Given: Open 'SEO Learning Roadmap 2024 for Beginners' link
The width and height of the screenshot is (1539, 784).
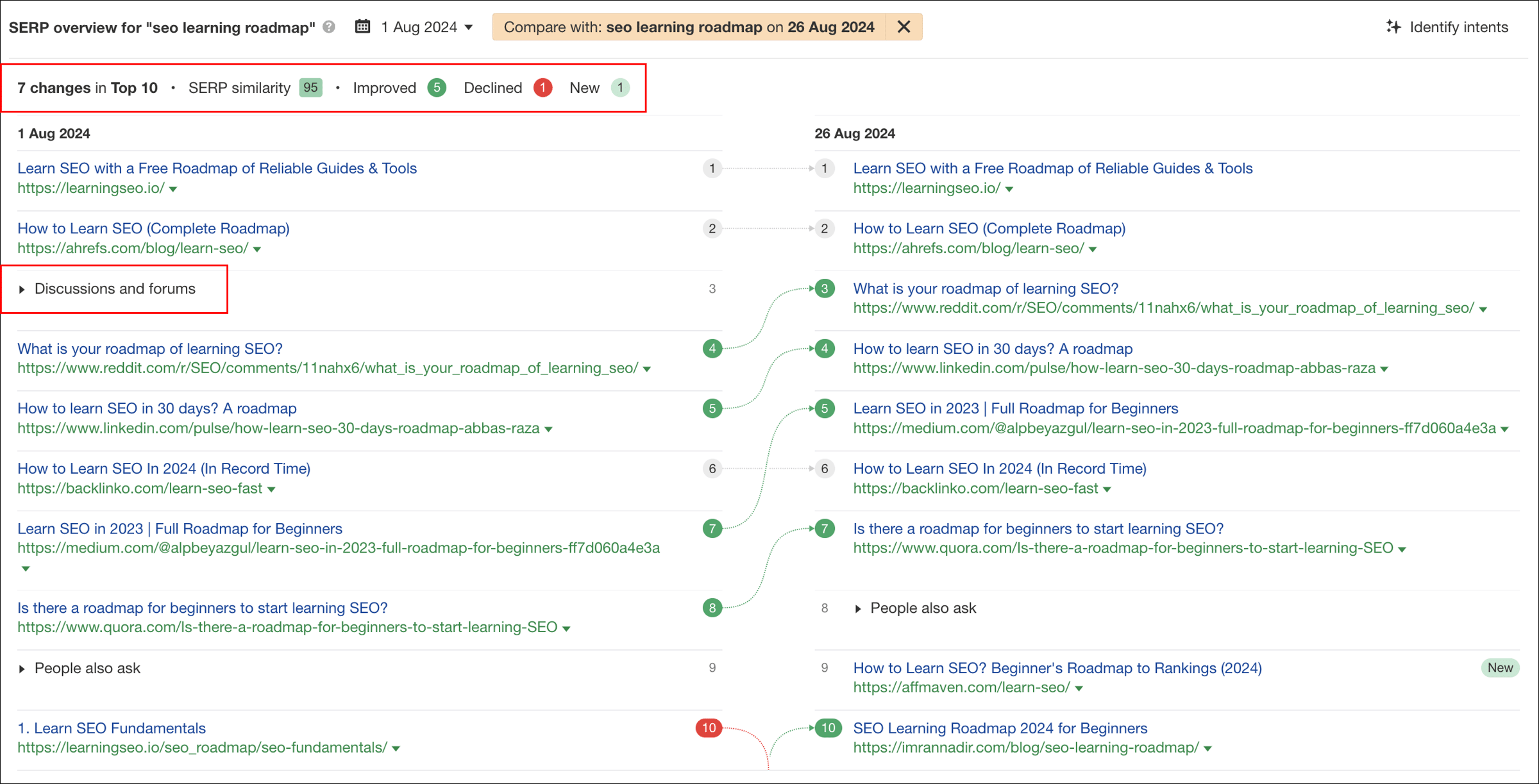Looking at the screenshot, I should 1000,728.
